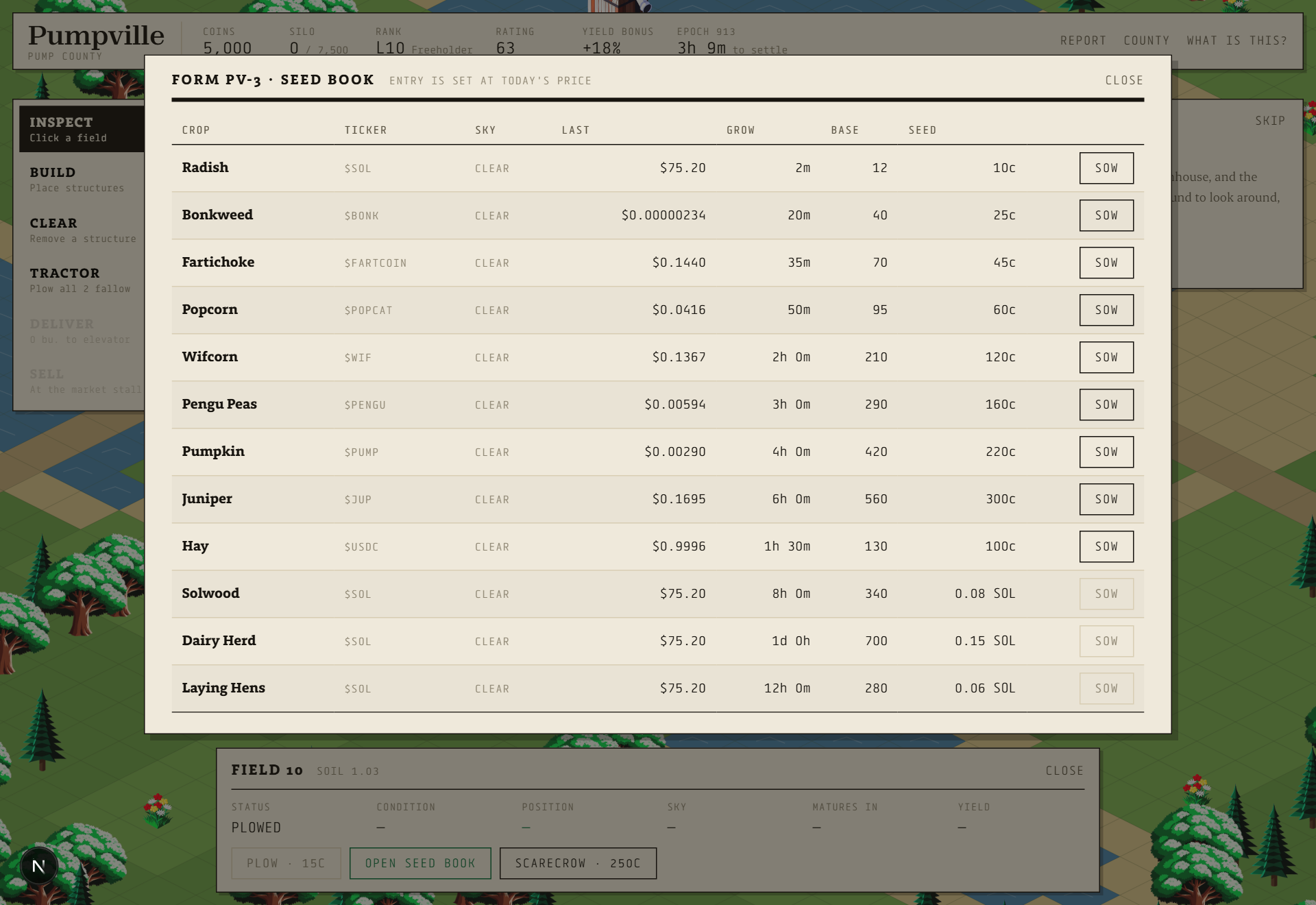Click the +18% yield bonus value
Screen dimensions: 1316x905
pos(601,48)
